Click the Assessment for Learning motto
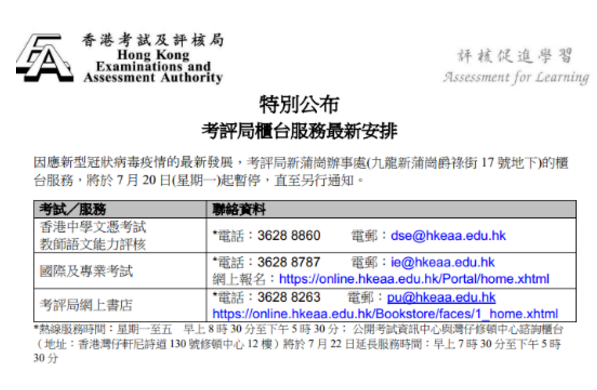Screen dimensions: 597x390 tap(516, 78)
